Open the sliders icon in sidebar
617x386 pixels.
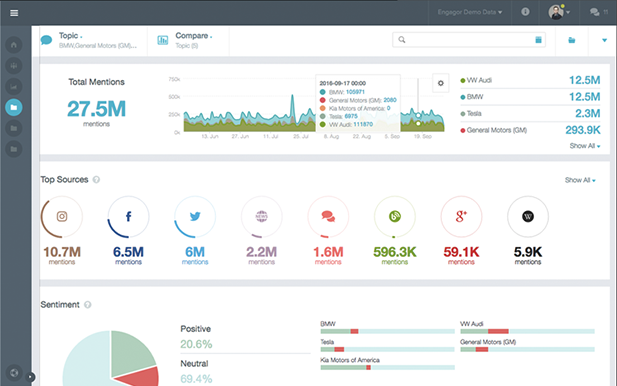(14, 66)
